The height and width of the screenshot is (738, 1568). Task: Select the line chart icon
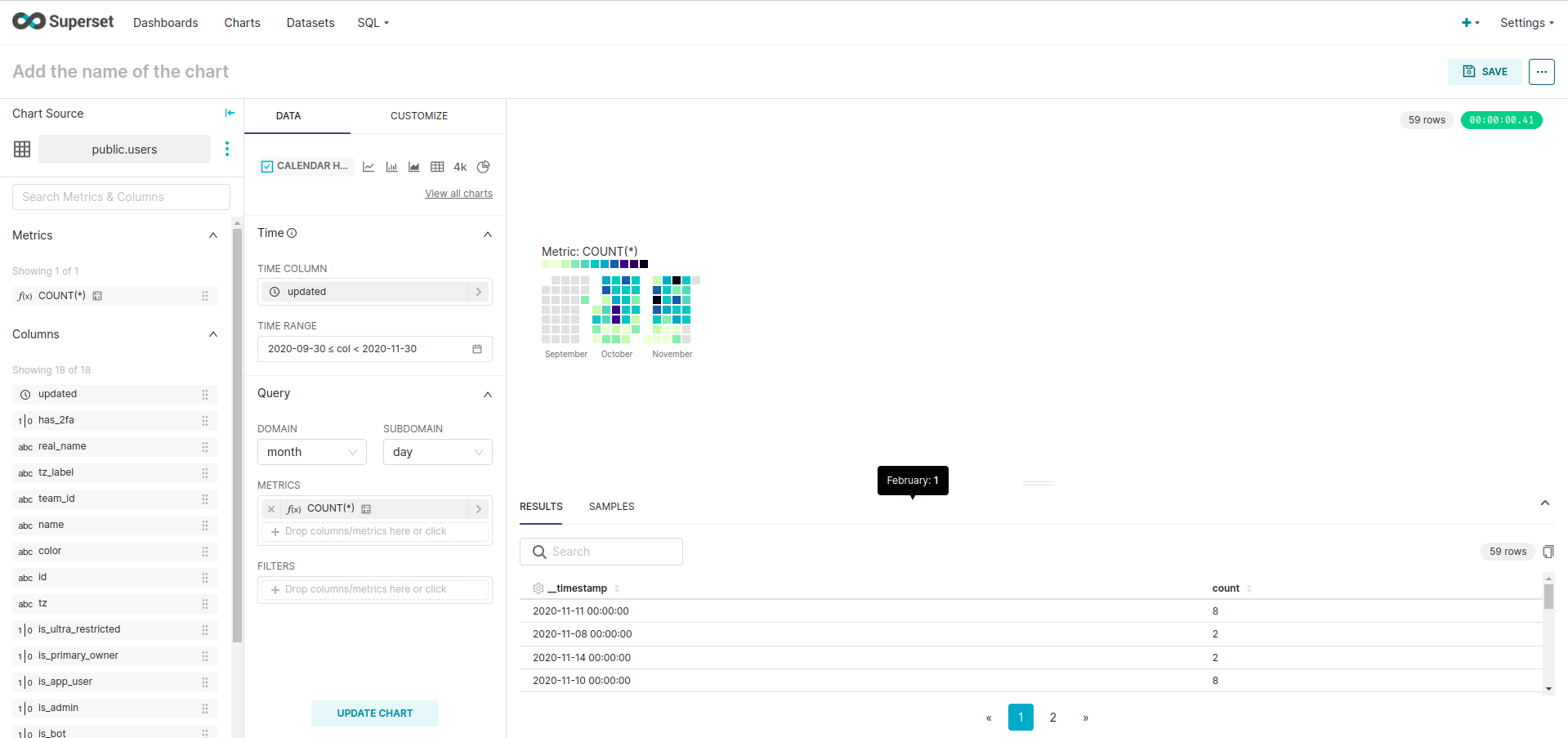[x=369, y=167]
